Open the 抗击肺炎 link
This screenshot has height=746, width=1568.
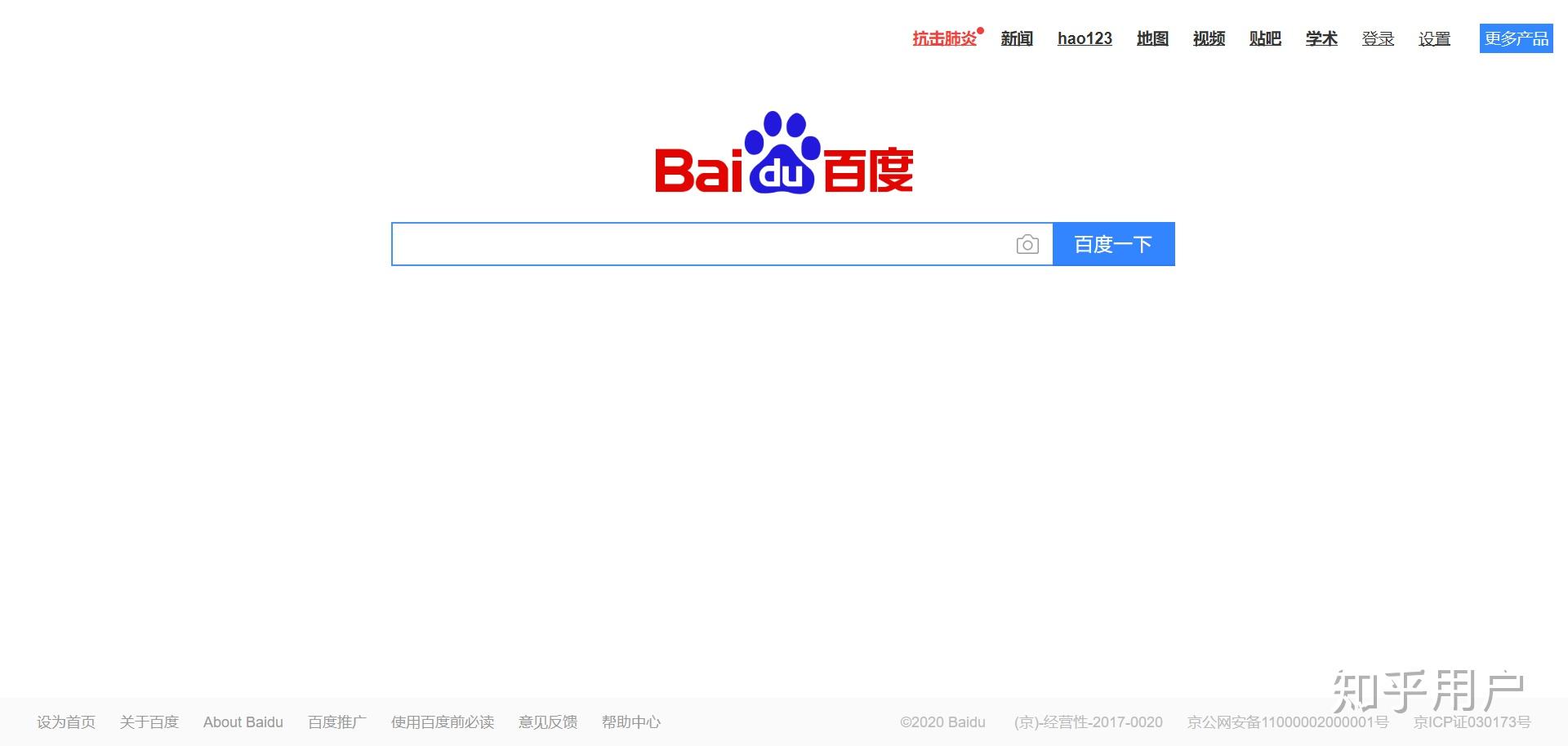point(945,38)
